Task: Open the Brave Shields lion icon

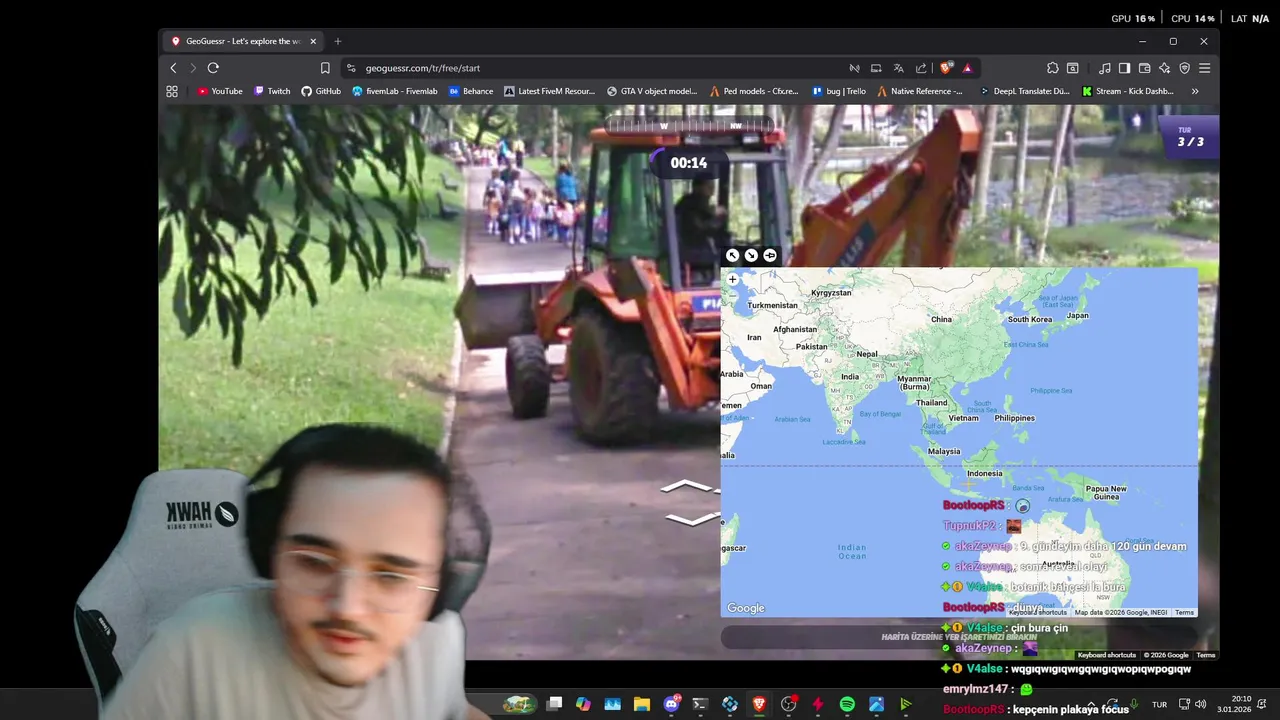Action: pos(946,68)
